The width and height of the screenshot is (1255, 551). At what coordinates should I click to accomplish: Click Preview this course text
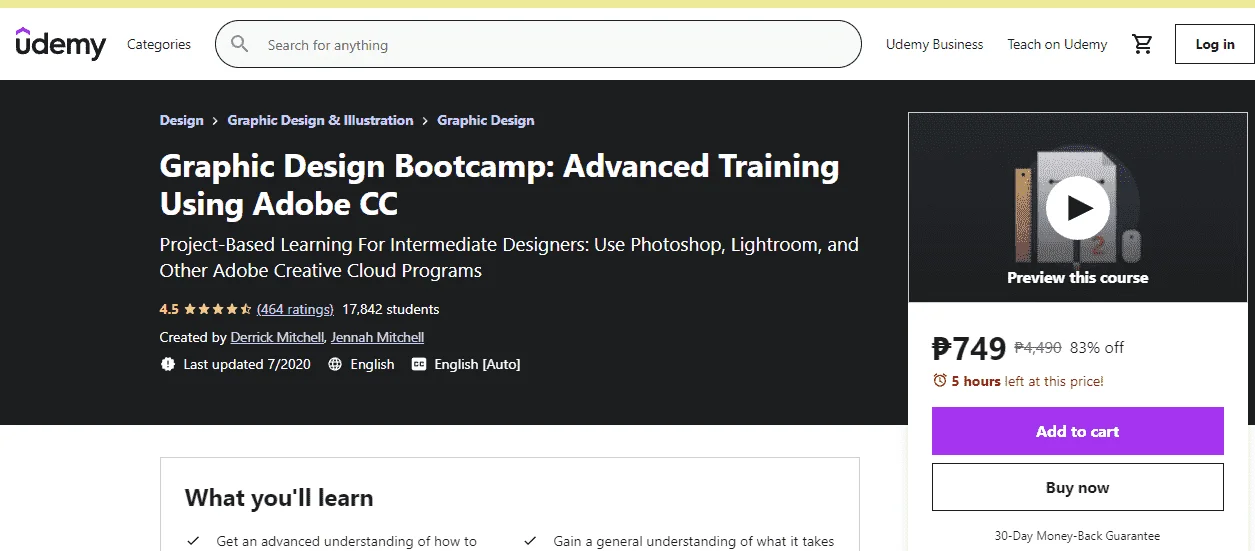(x=1077, y=278)
